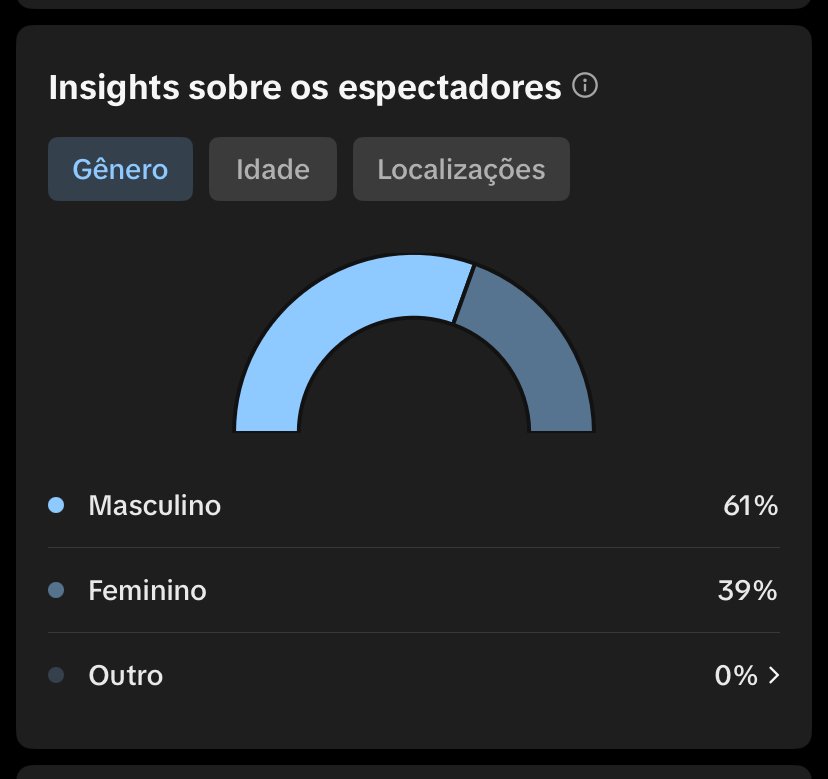The height and width of the screenshot is (779, 828).
Task: Switch to the Idade tab
Action: (x=273, y=169)
